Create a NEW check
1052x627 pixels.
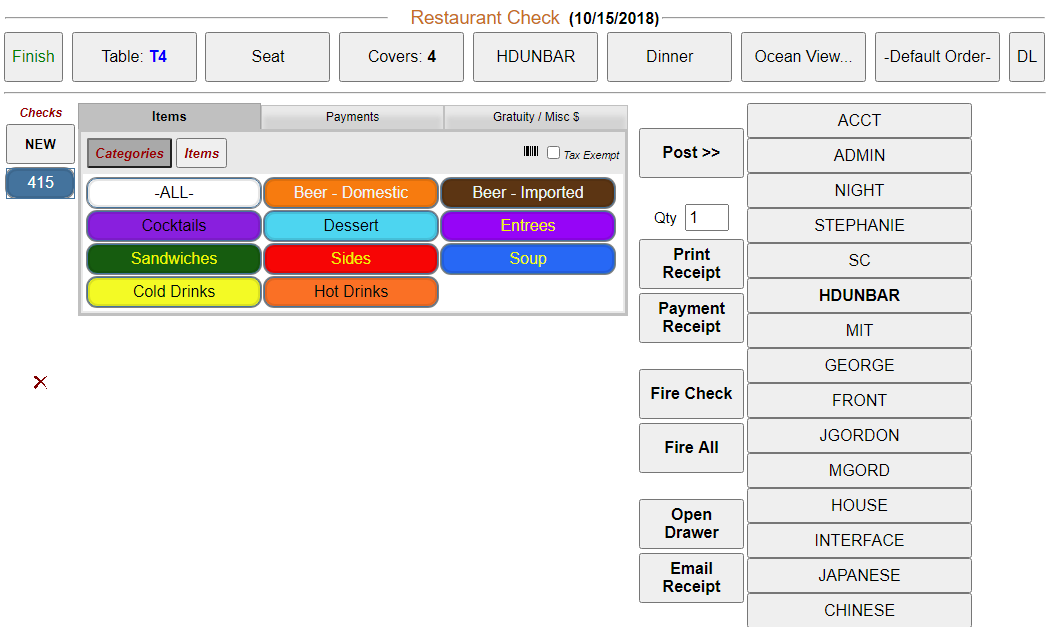40,144
